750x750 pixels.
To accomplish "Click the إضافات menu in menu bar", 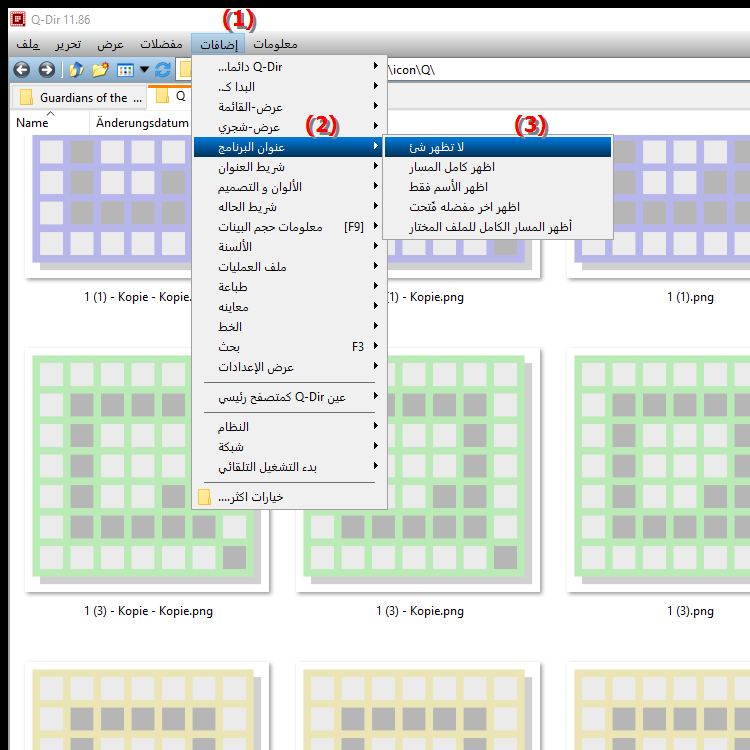I will pyautogui.click(x=218, y=44).
